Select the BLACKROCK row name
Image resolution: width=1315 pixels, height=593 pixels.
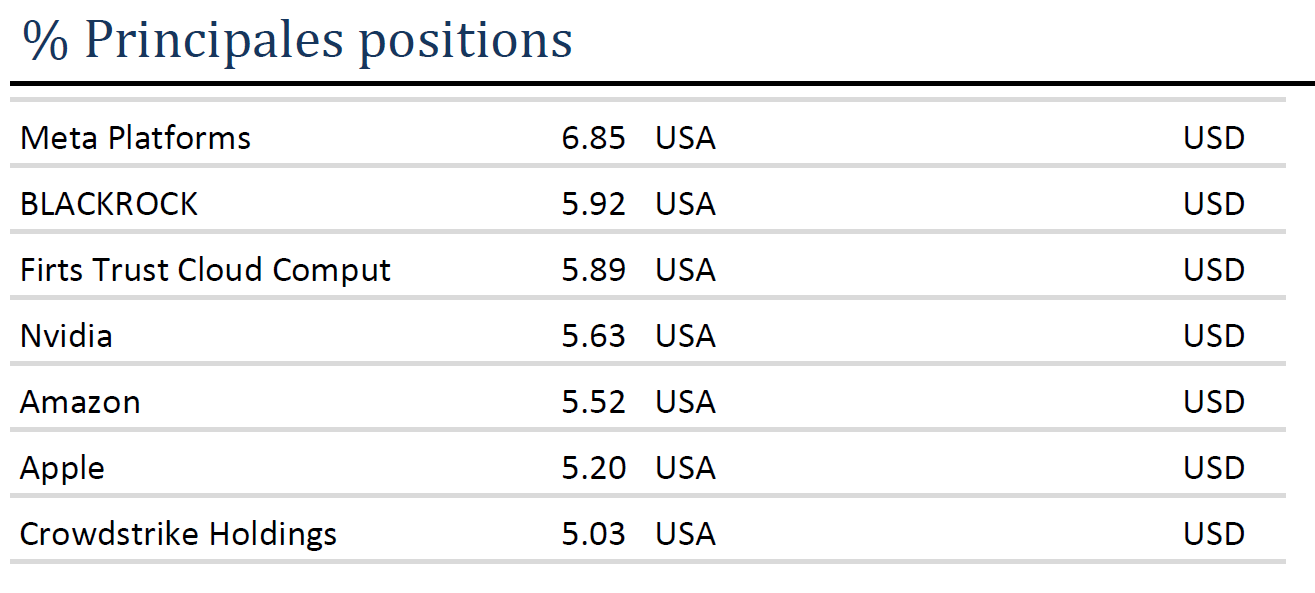coord(109,203)
